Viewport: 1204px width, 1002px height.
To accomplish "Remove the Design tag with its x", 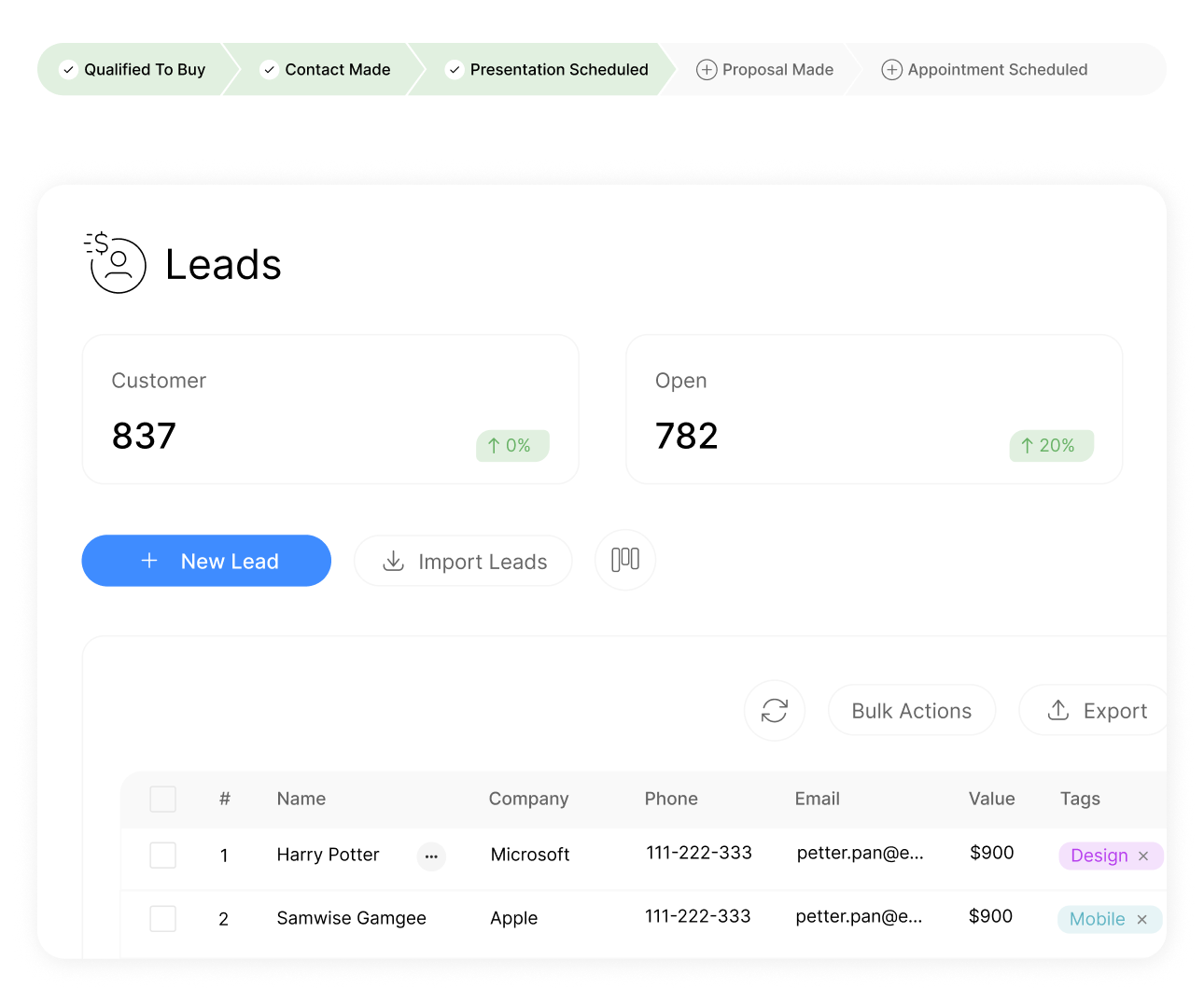I will [1143, 856].
